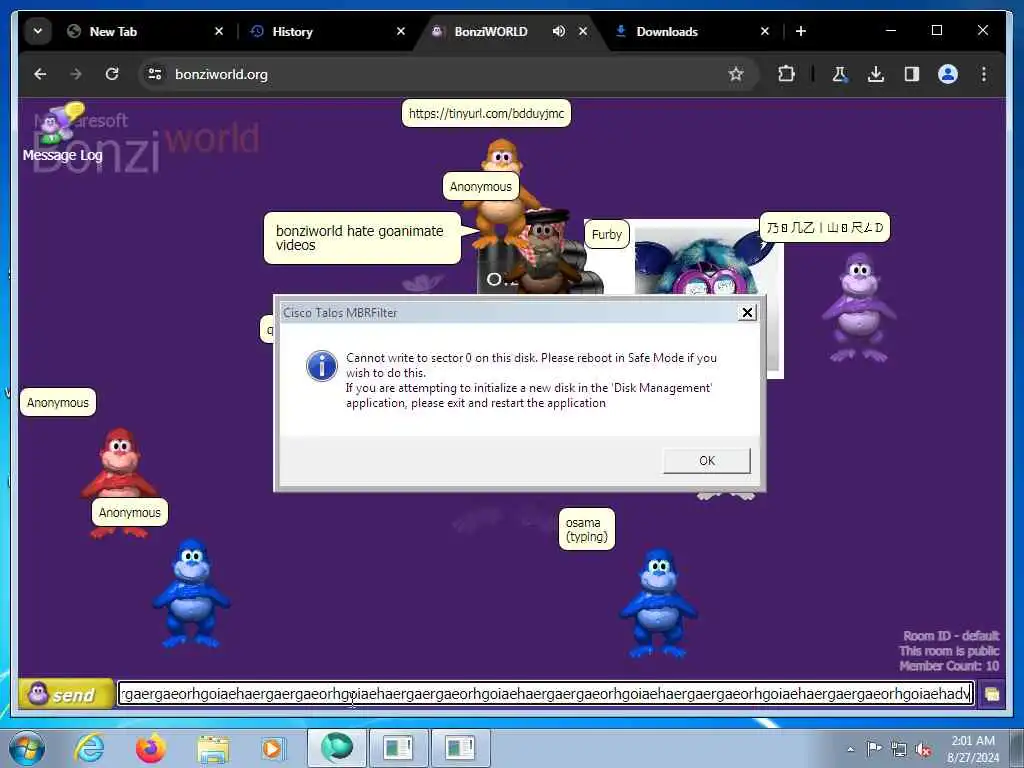Close the New Tab tab
Image resolution: width=1024 pixels, height=768 pixels.
pos(219,31)
